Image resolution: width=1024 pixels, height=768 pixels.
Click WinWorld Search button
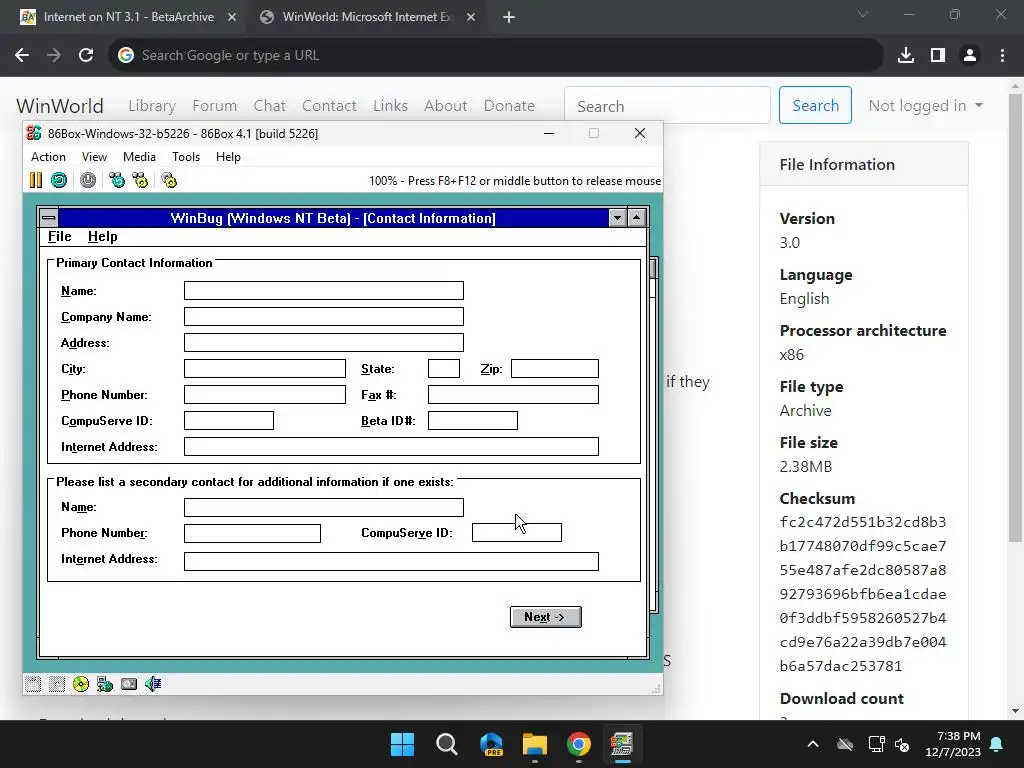[815, 105]
